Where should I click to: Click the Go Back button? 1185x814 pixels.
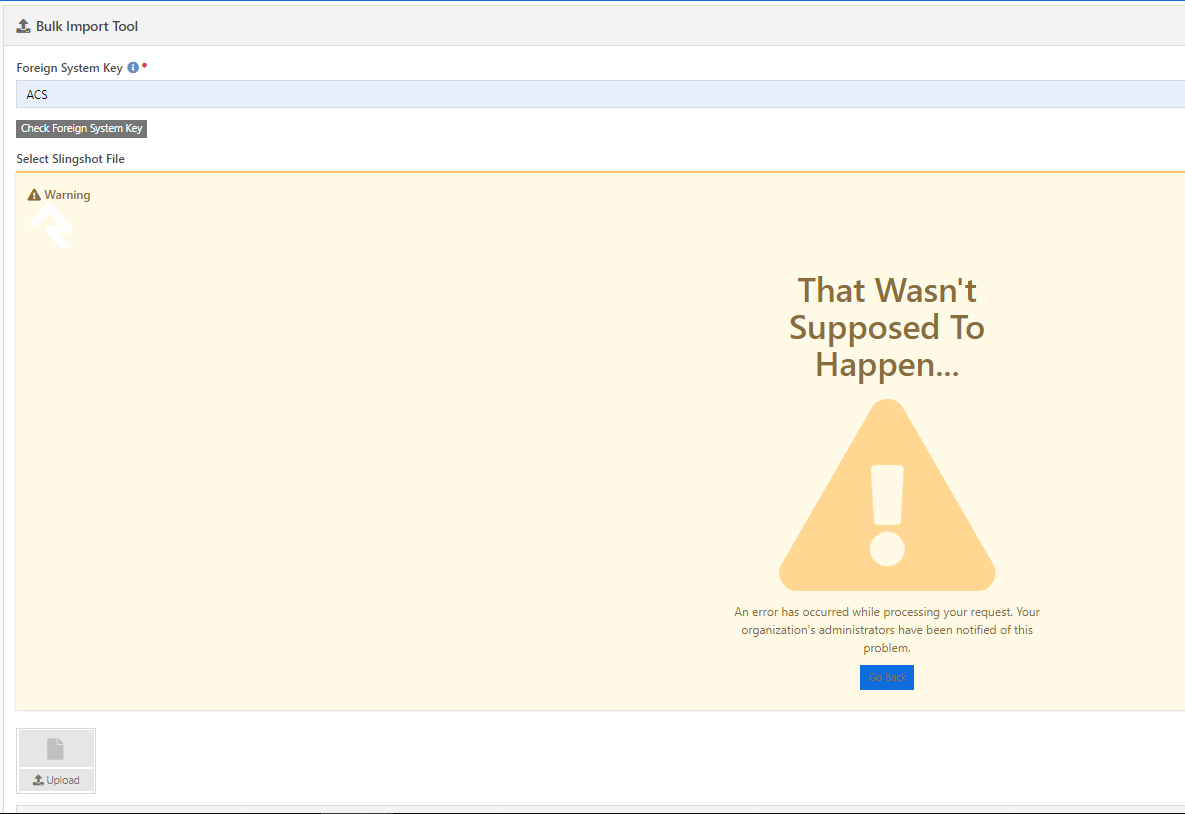(886, 677)
